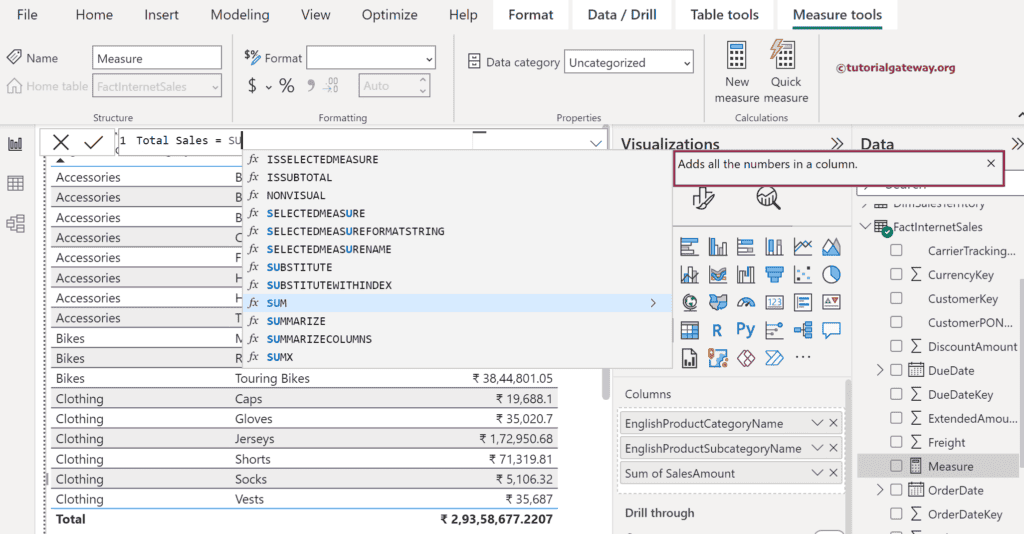Check the CurrencyKey field checkbox
The height and width of the screenshot is (534, 1024).
[x=896, y=274]
